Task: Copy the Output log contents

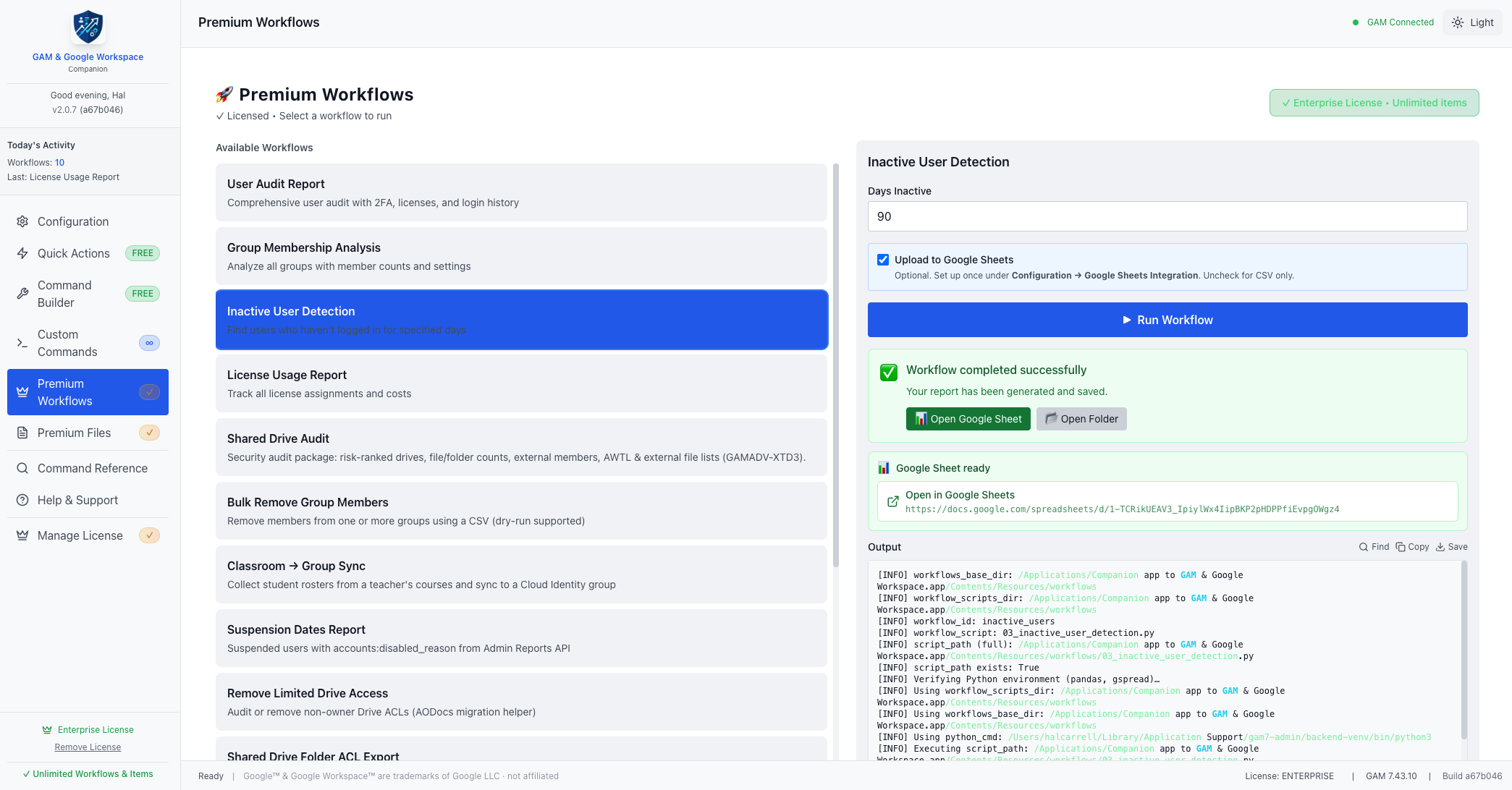Action: pyautogui.click(x=1412, y=547)
